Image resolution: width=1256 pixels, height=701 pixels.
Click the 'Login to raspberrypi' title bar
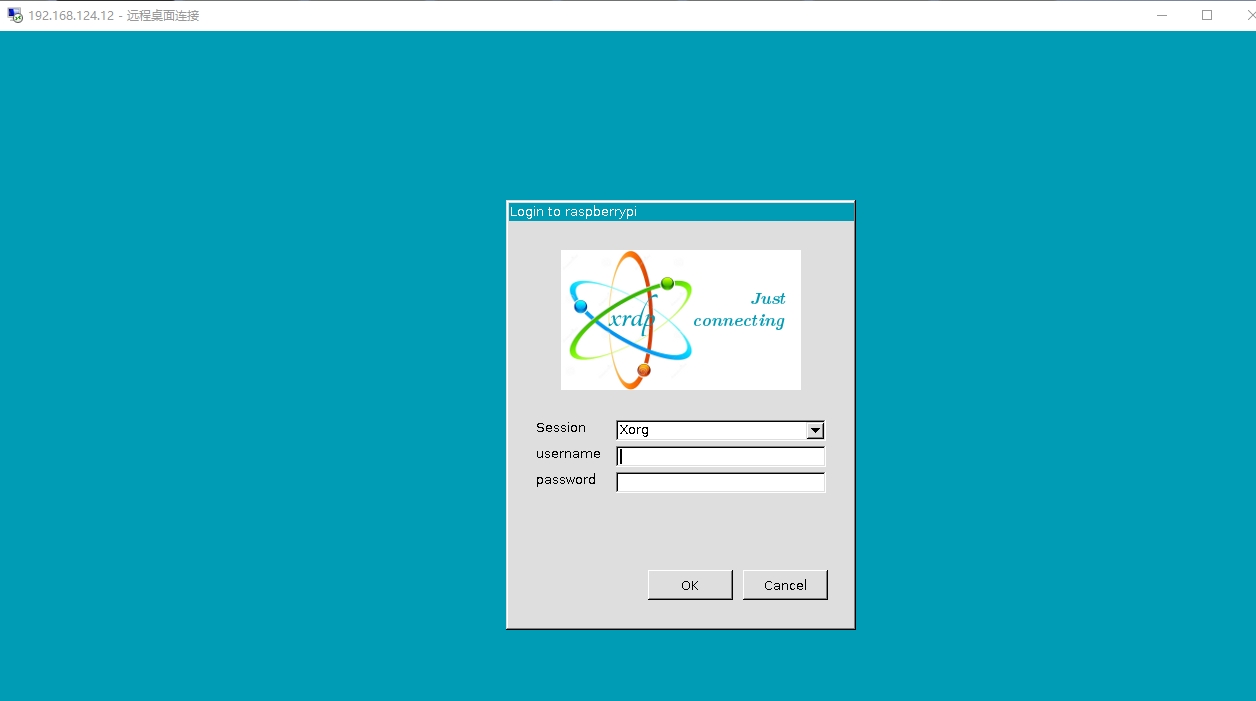(x=680, y=212)
